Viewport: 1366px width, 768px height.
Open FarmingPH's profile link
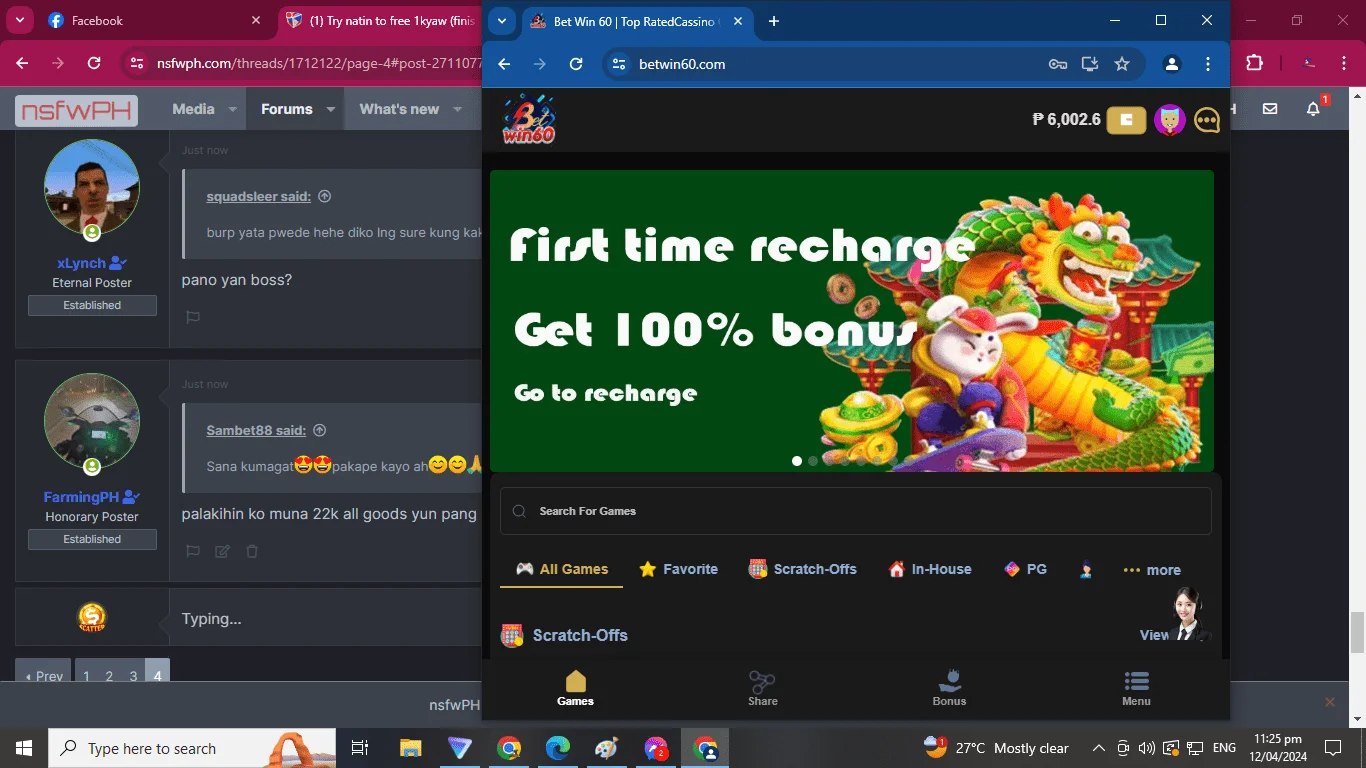pyautogui.click(x=81, y=497)
